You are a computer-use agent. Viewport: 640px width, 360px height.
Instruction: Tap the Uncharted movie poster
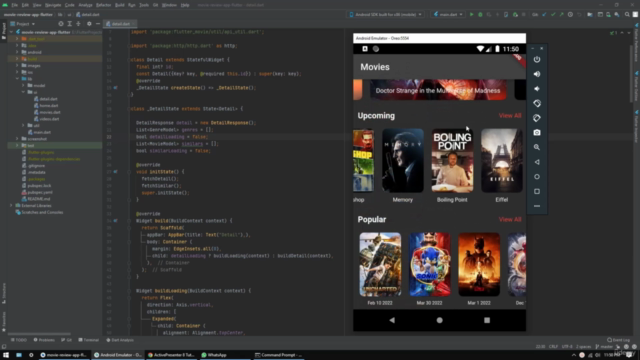(380, 264)
